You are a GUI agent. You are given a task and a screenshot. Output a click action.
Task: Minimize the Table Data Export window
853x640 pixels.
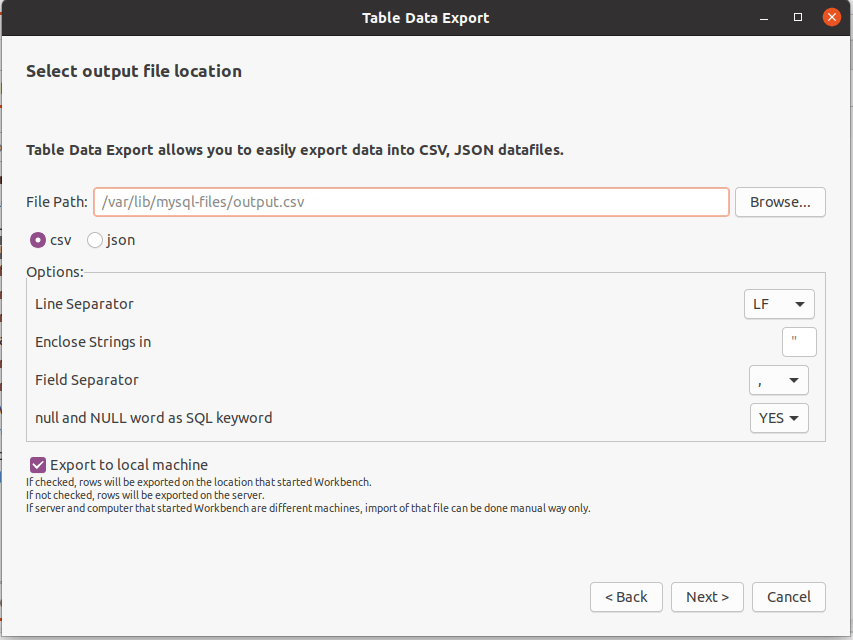point(767,17)
